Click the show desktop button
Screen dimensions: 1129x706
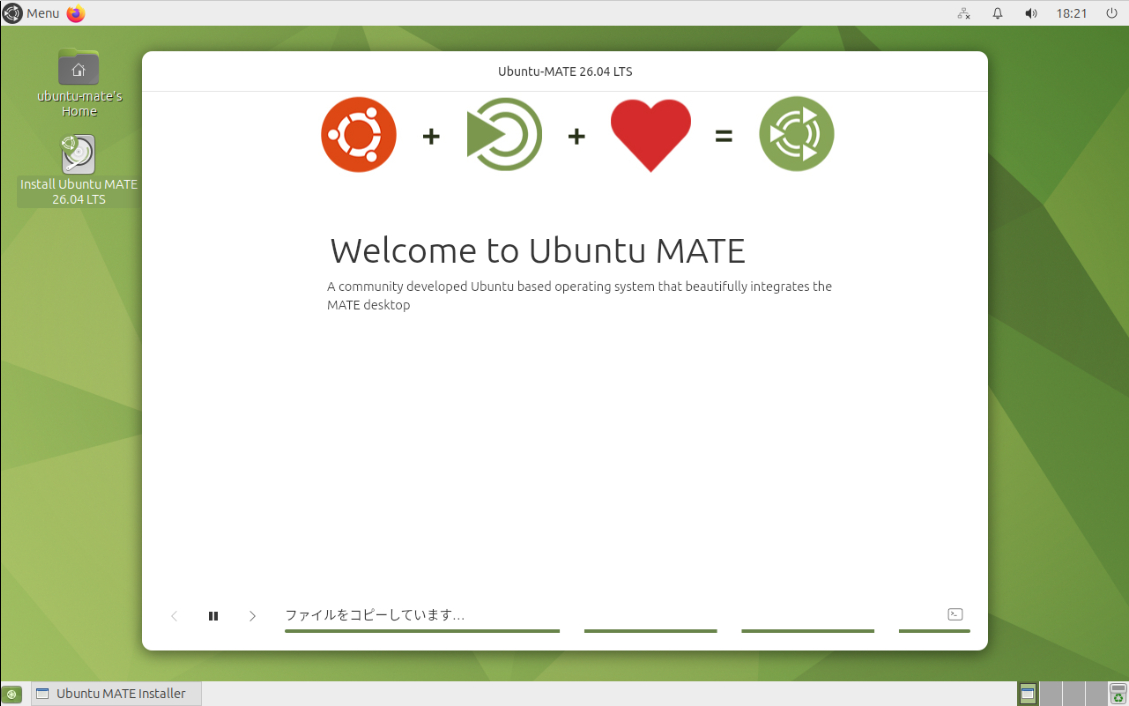tap(12, 694)
